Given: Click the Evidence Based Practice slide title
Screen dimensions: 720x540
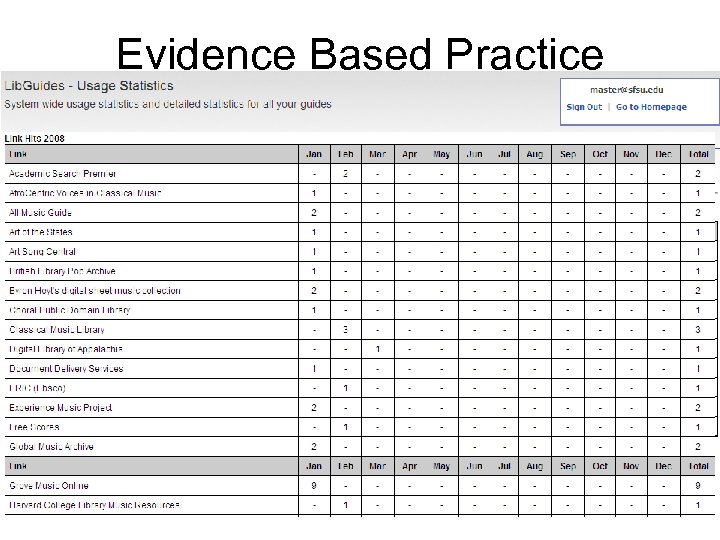Looking at the screenshot, I should point(360,54).
